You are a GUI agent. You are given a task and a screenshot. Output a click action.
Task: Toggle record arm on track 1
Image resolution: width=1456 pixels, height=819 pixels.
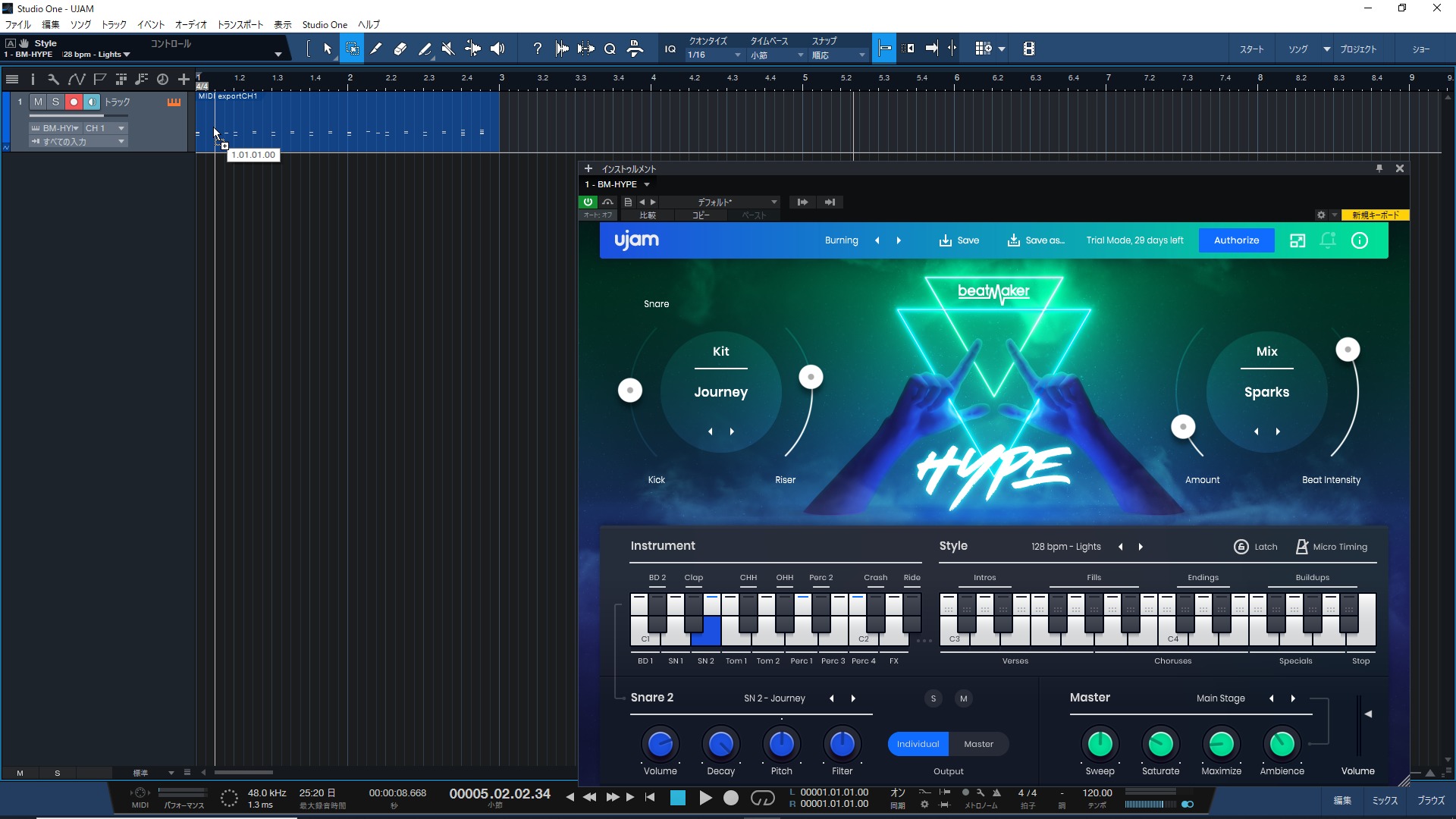point(74,102)
